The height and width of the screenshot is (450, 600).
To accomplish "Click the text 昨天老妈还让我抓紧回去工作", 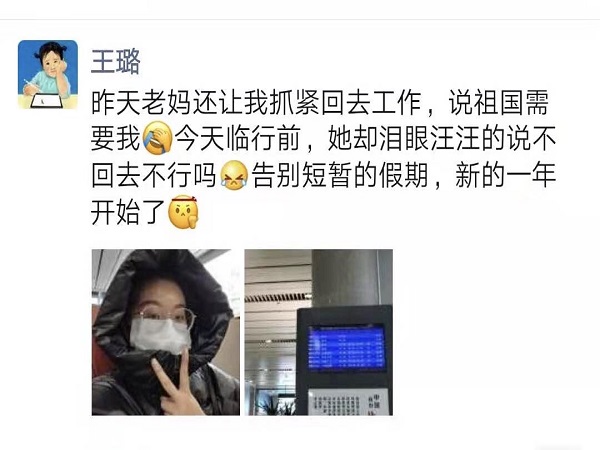I will [x=256, y=103].
